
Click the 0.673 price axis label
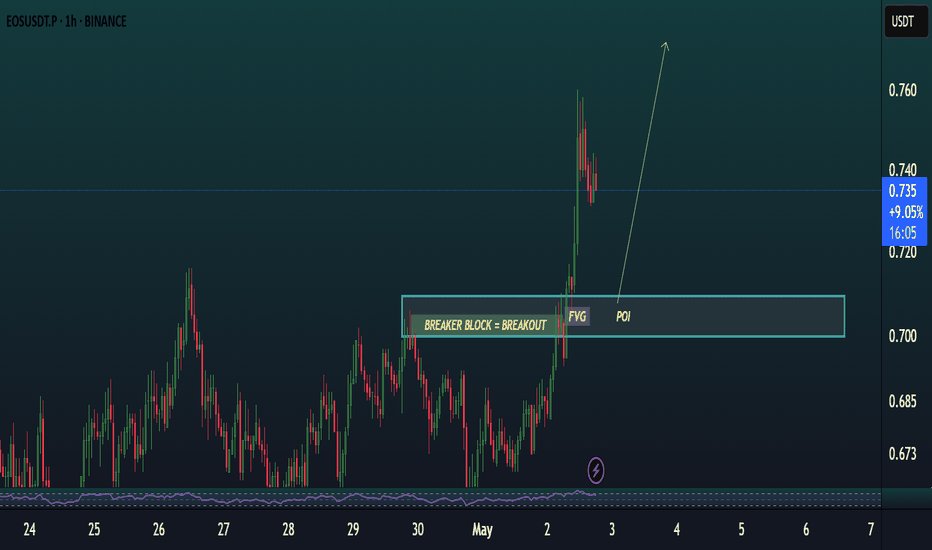tap(902, 454)
